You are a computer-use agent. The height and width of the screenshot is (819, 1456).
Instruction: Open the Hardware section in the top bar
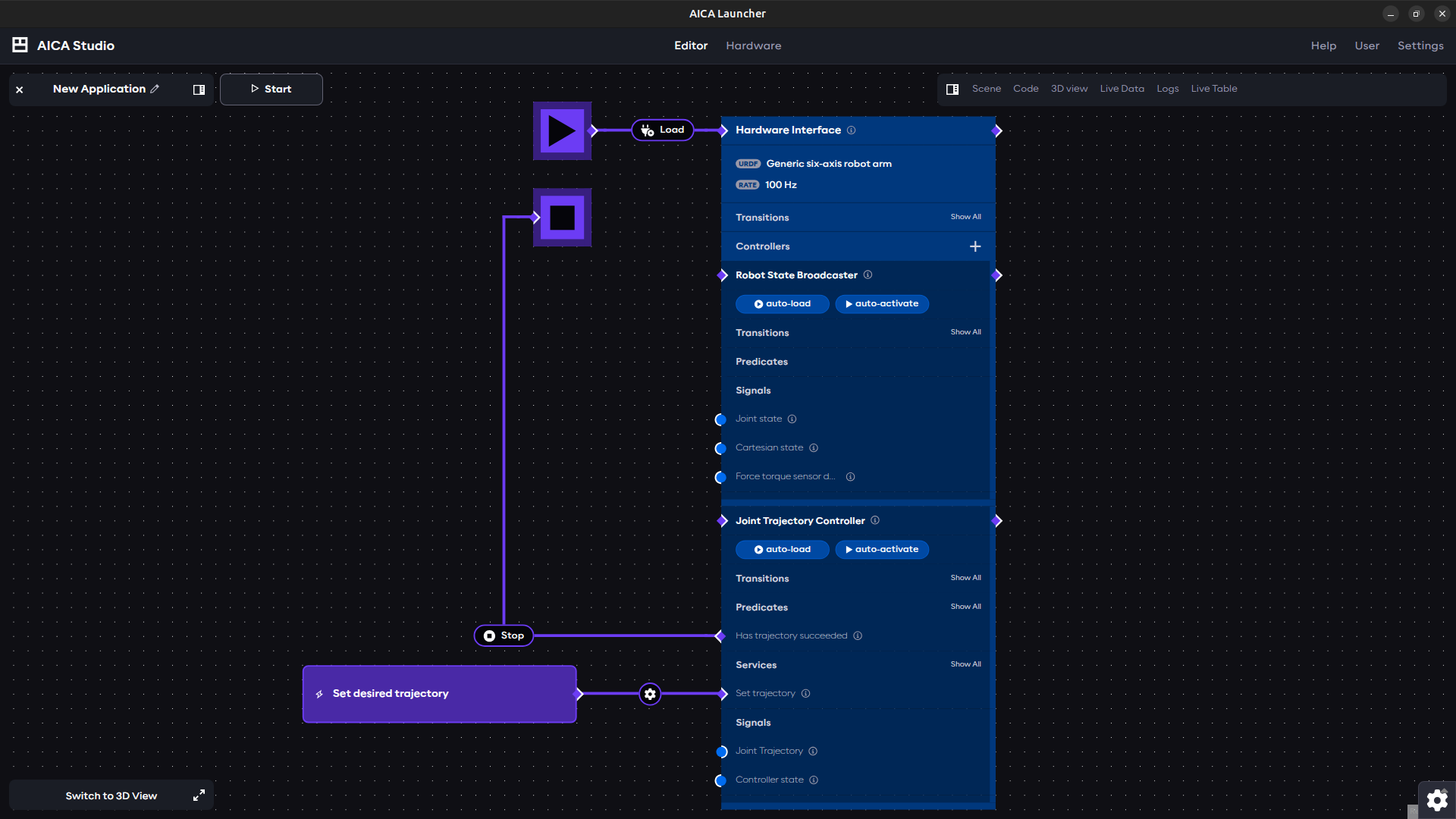pyautogui.click(x=753, y=45)
